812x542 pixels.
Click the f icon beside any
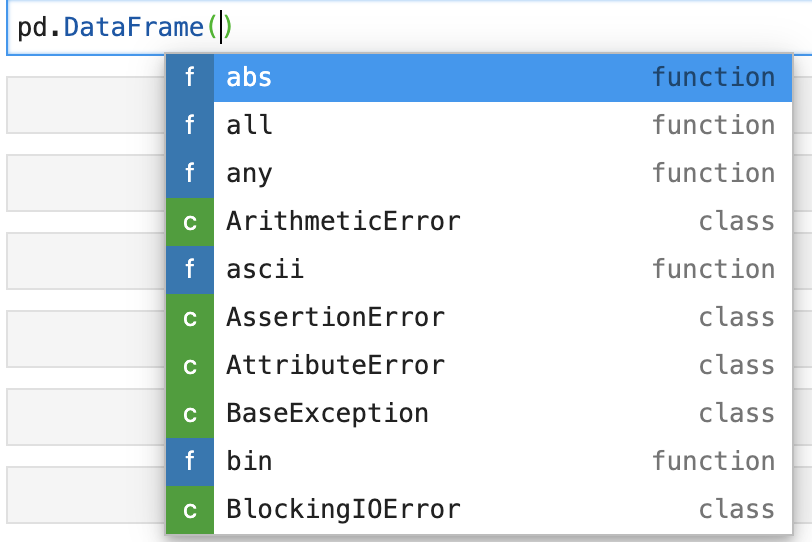point(190,174)
